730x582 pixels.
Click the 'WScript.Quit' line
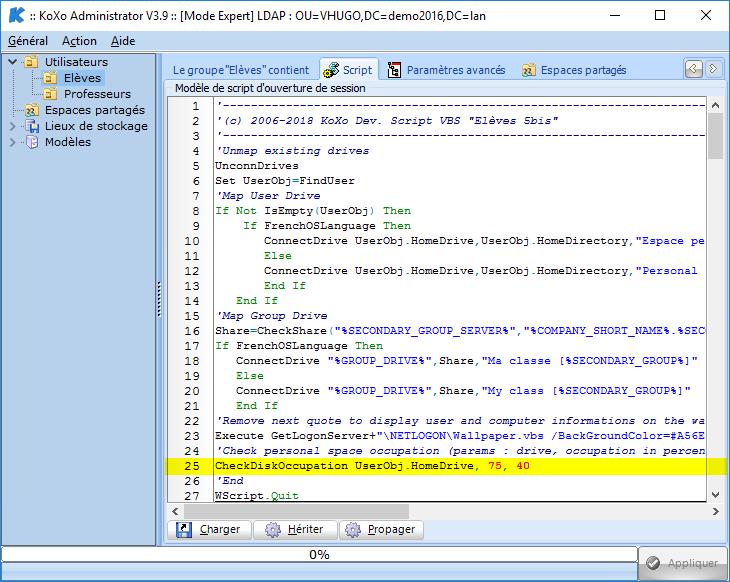pos(257,495)
